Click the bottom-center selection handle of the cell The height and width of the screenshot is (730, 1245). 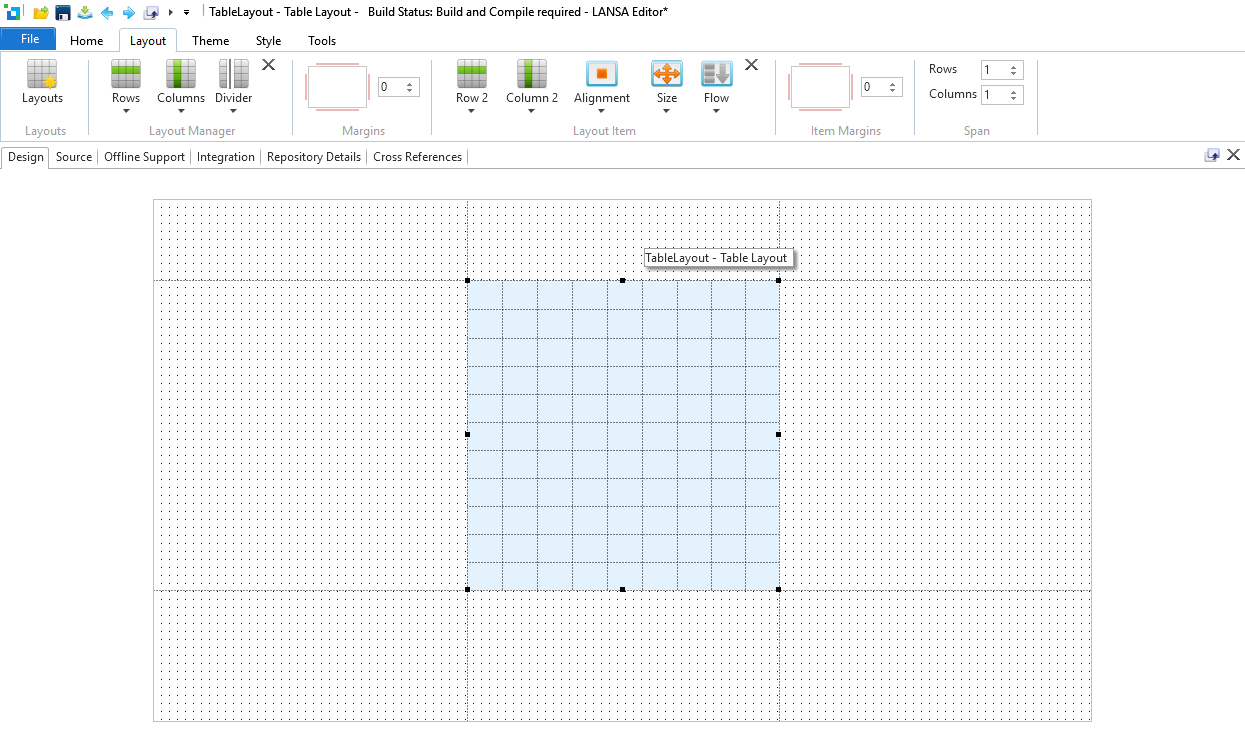coord(622,589)
